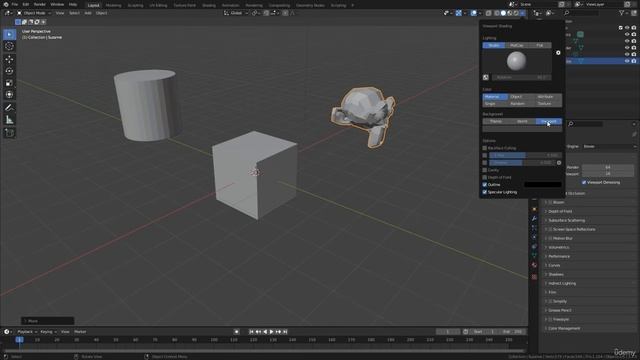Switch to Wireframe viewport shading
Screen dimensions: 640x360
coord(497,13)
